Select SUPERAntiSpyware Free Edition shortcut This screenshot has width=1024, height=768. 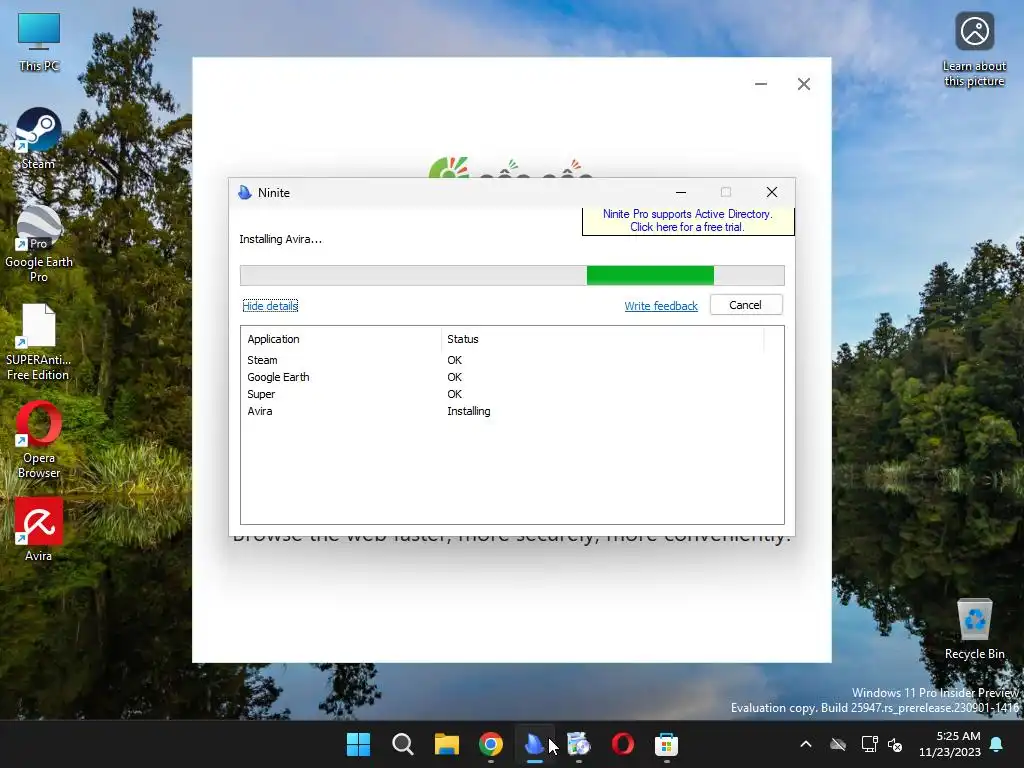tap(38, 342)
